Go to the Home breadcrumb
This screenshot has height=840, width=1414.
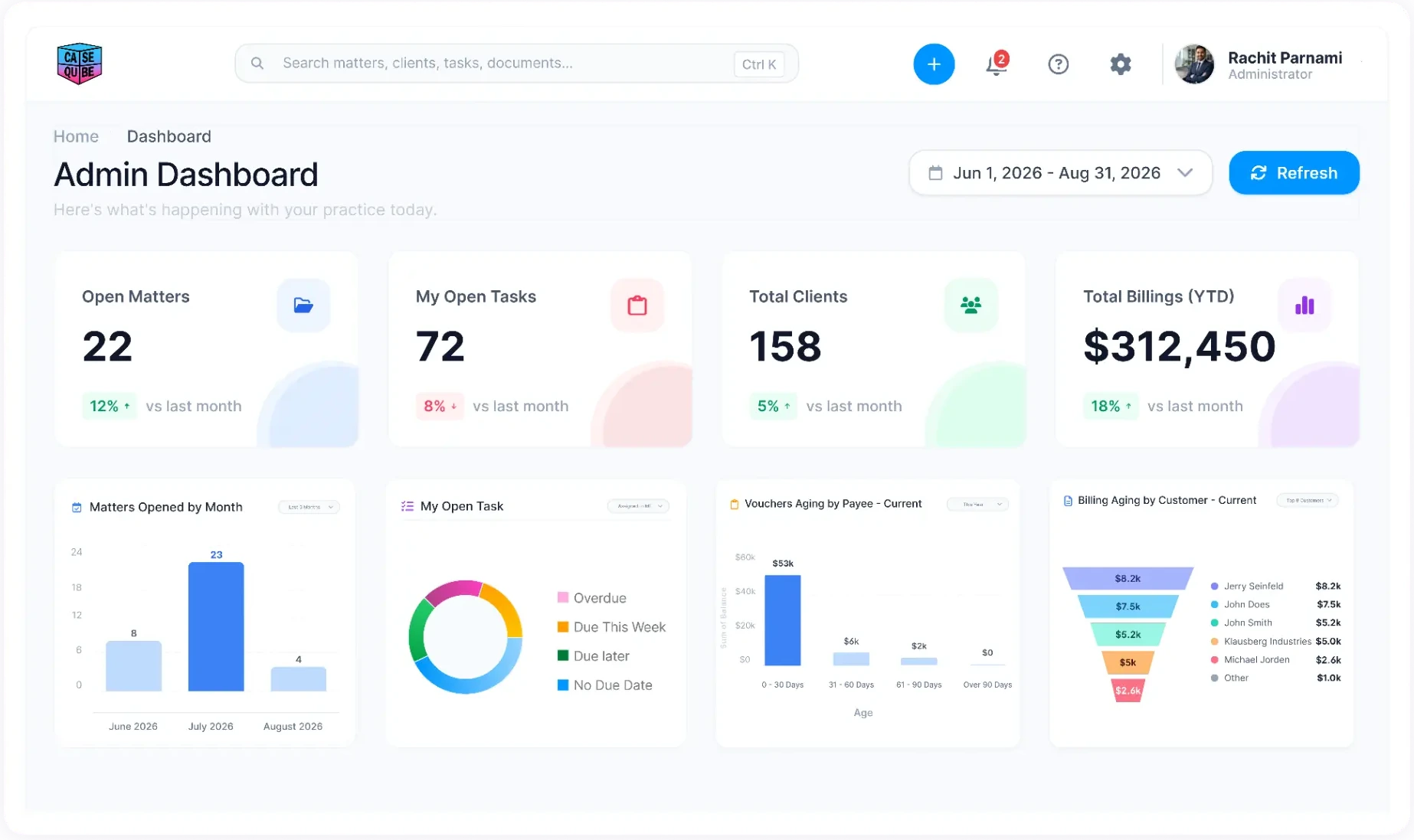pos(76,136)
